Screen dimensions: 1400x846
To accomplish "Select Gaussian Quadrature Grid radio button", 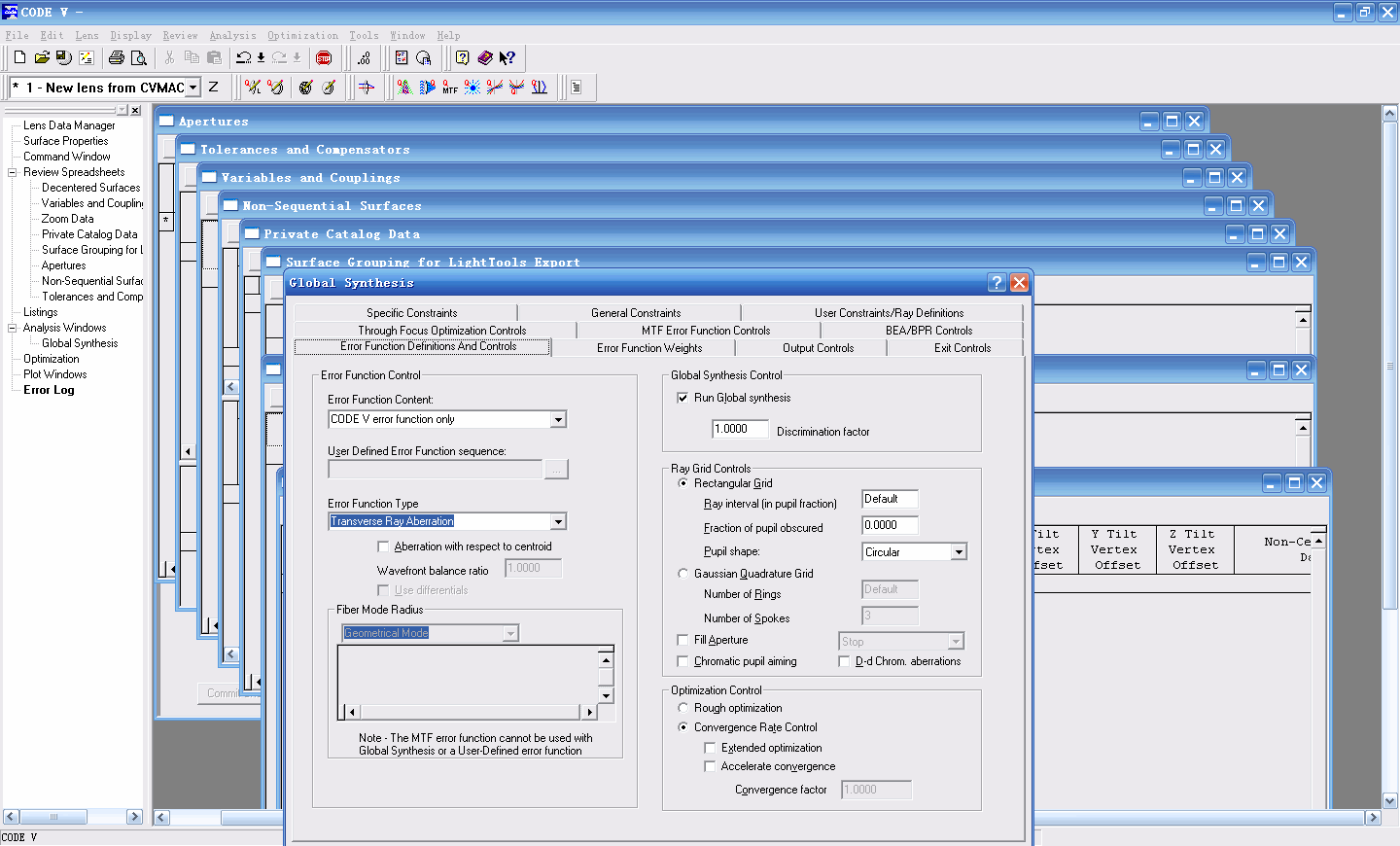I will (682, 574).
